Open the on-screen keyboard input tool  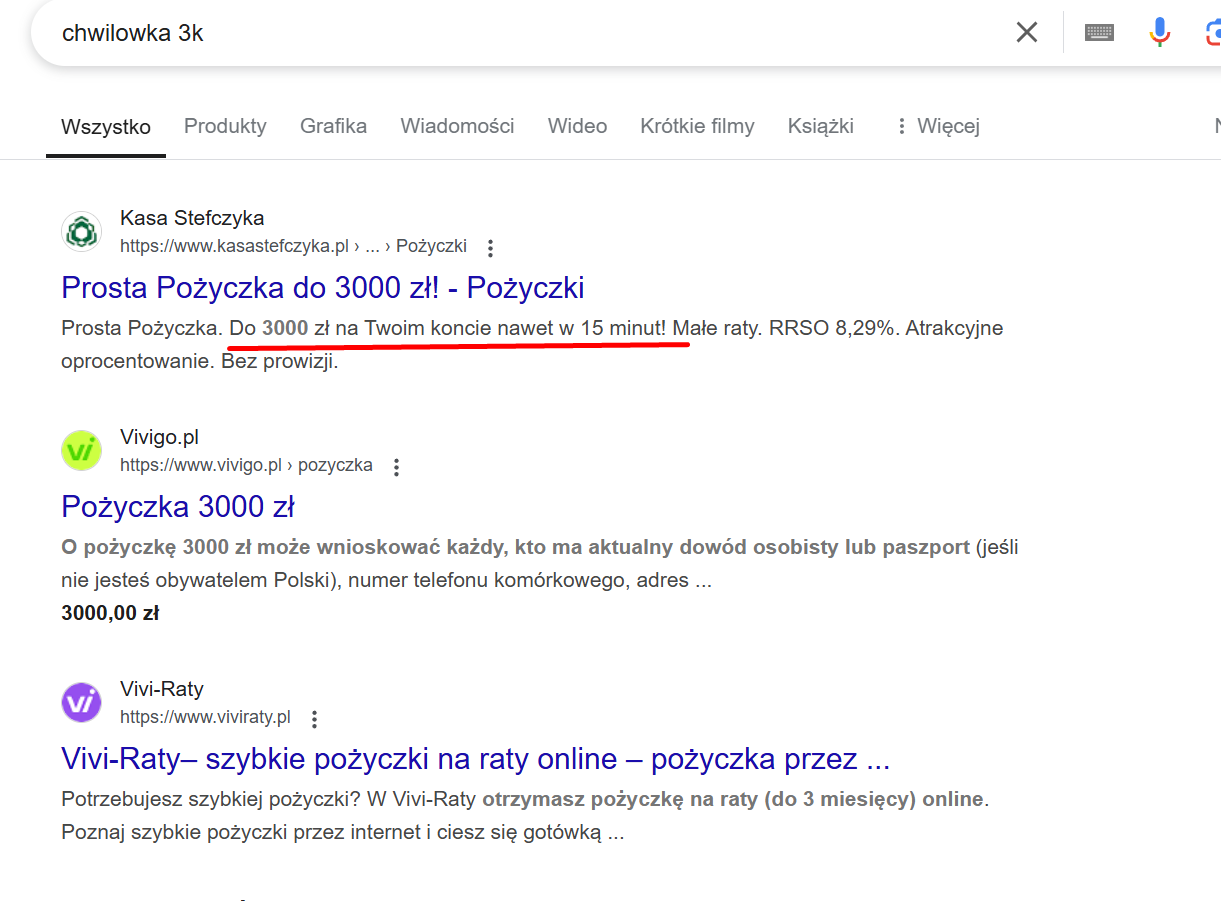point(1099,32)
